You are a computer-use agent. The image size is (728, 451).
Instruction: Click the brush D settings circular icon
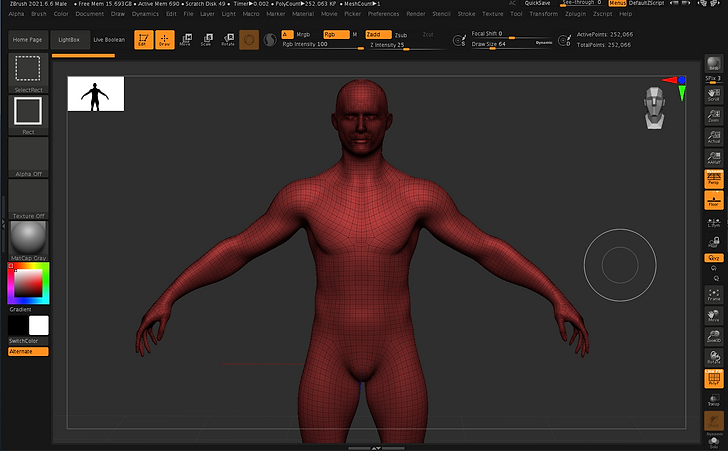pos(564,40)
